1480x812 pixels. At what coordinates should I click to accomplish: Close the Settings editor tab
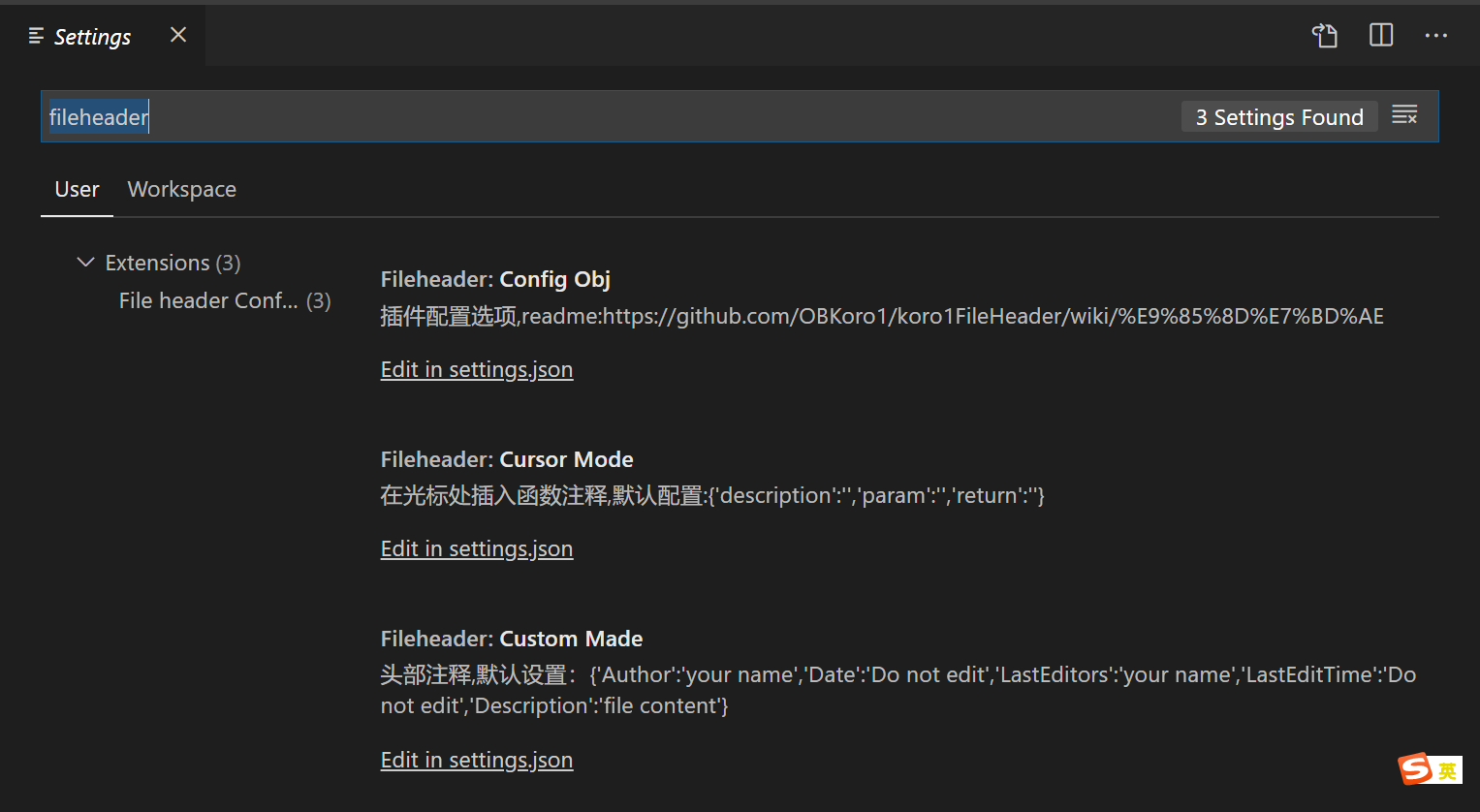coord(177,34)
